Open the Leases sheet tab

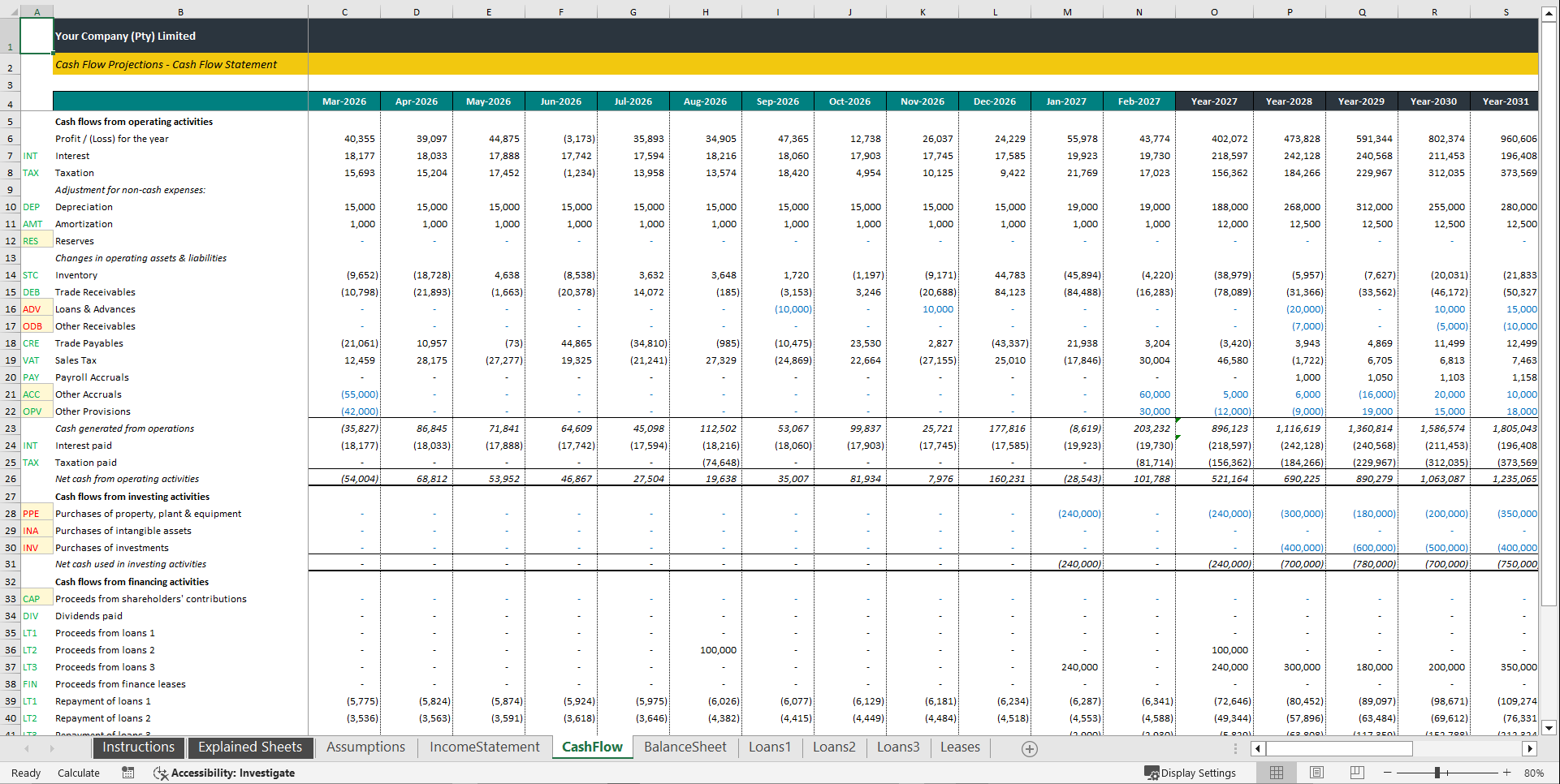coord(960,747)
